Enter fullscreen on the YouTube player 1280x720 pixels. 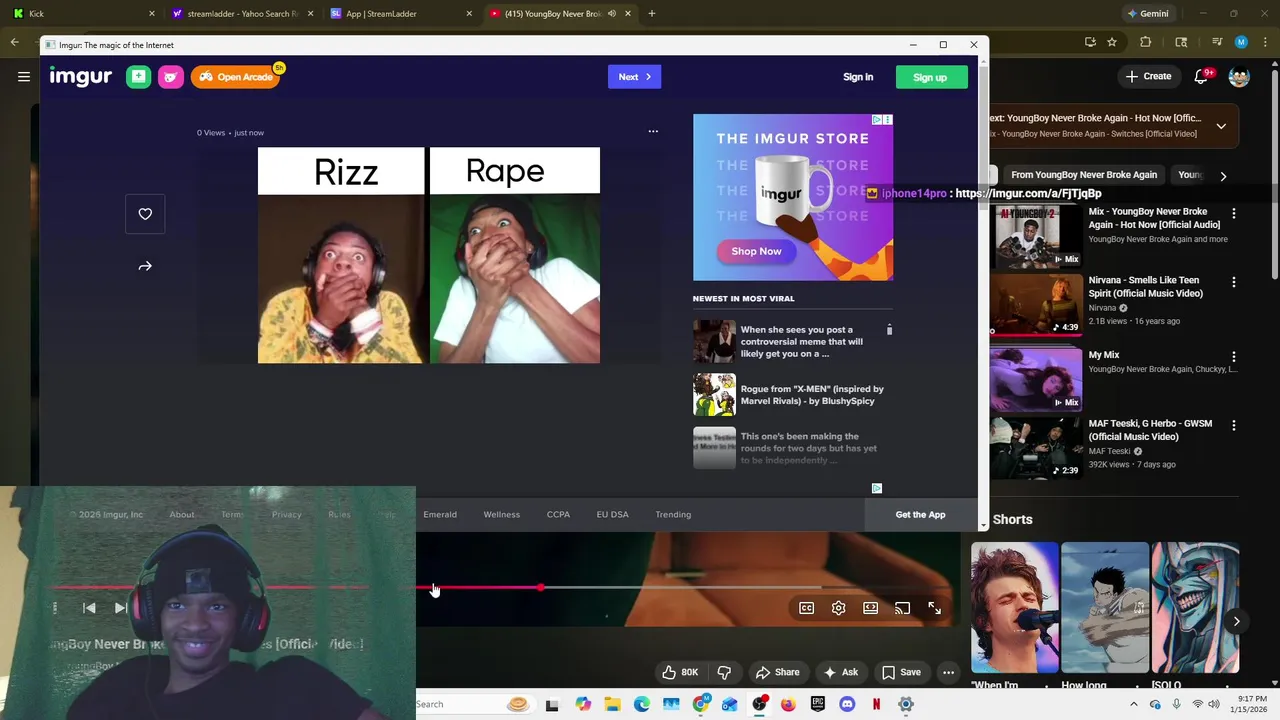point(934,608)
